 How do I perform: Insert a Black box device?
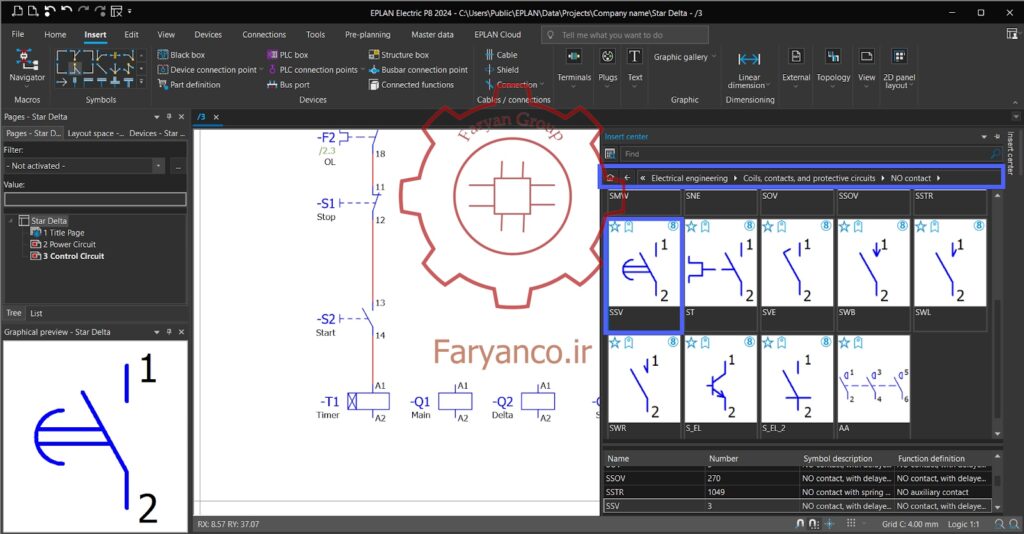(181, 55)
